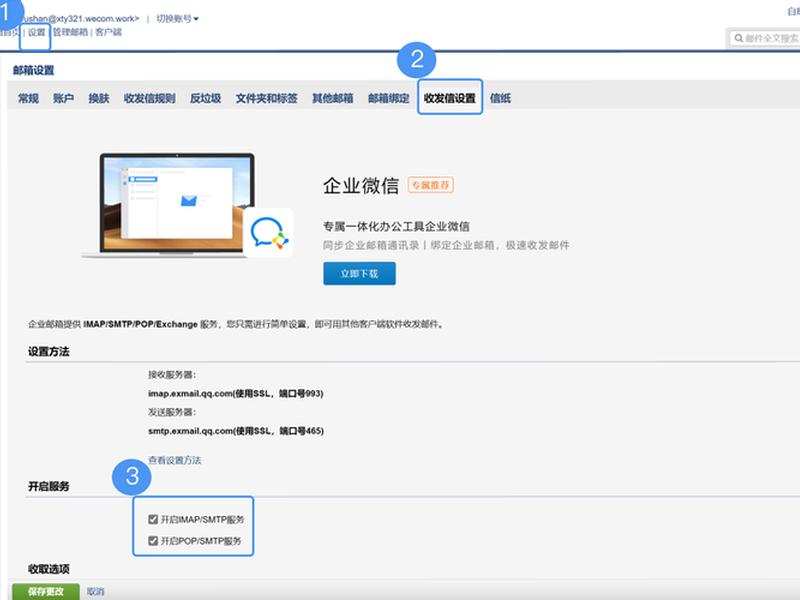Image resolution: width=800 pixels, height=600 pixels.
Task: Click the 立即下载 button
Action: pos(359,273)
